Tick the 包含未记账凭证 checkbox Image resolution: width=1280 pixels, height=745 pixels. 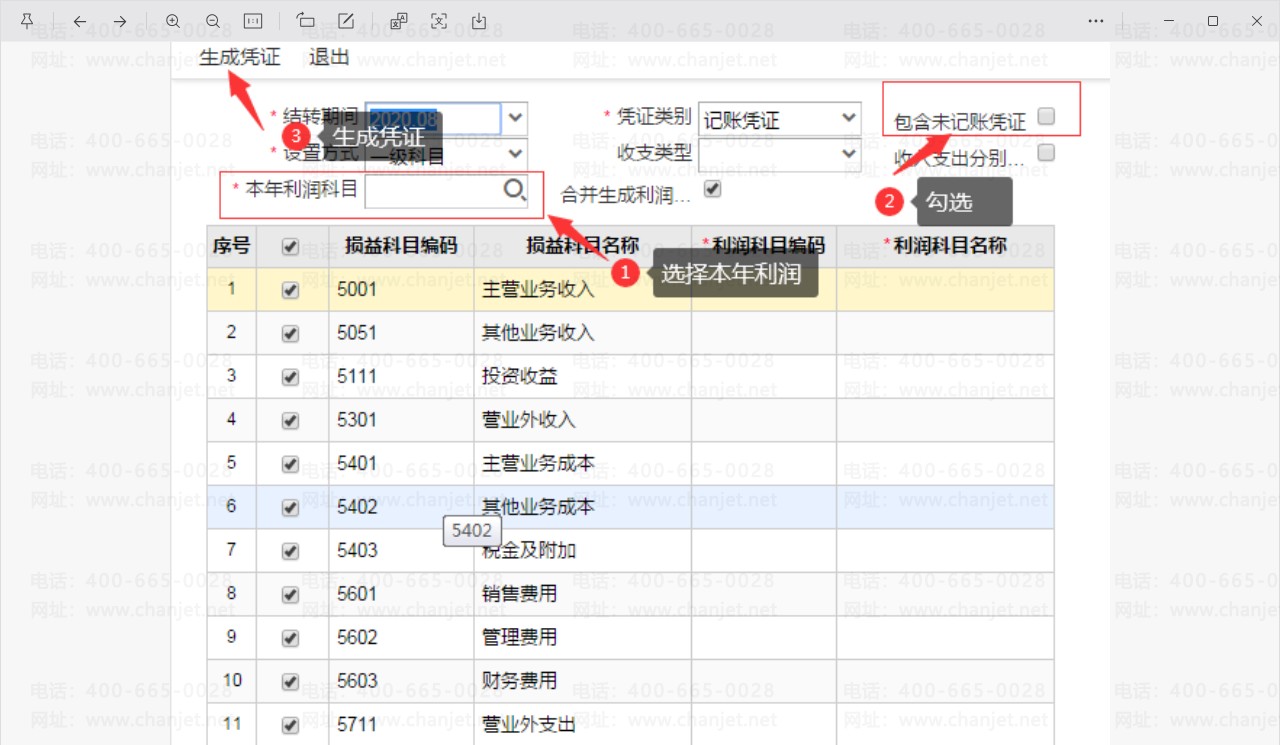[x=1046, y=116]
